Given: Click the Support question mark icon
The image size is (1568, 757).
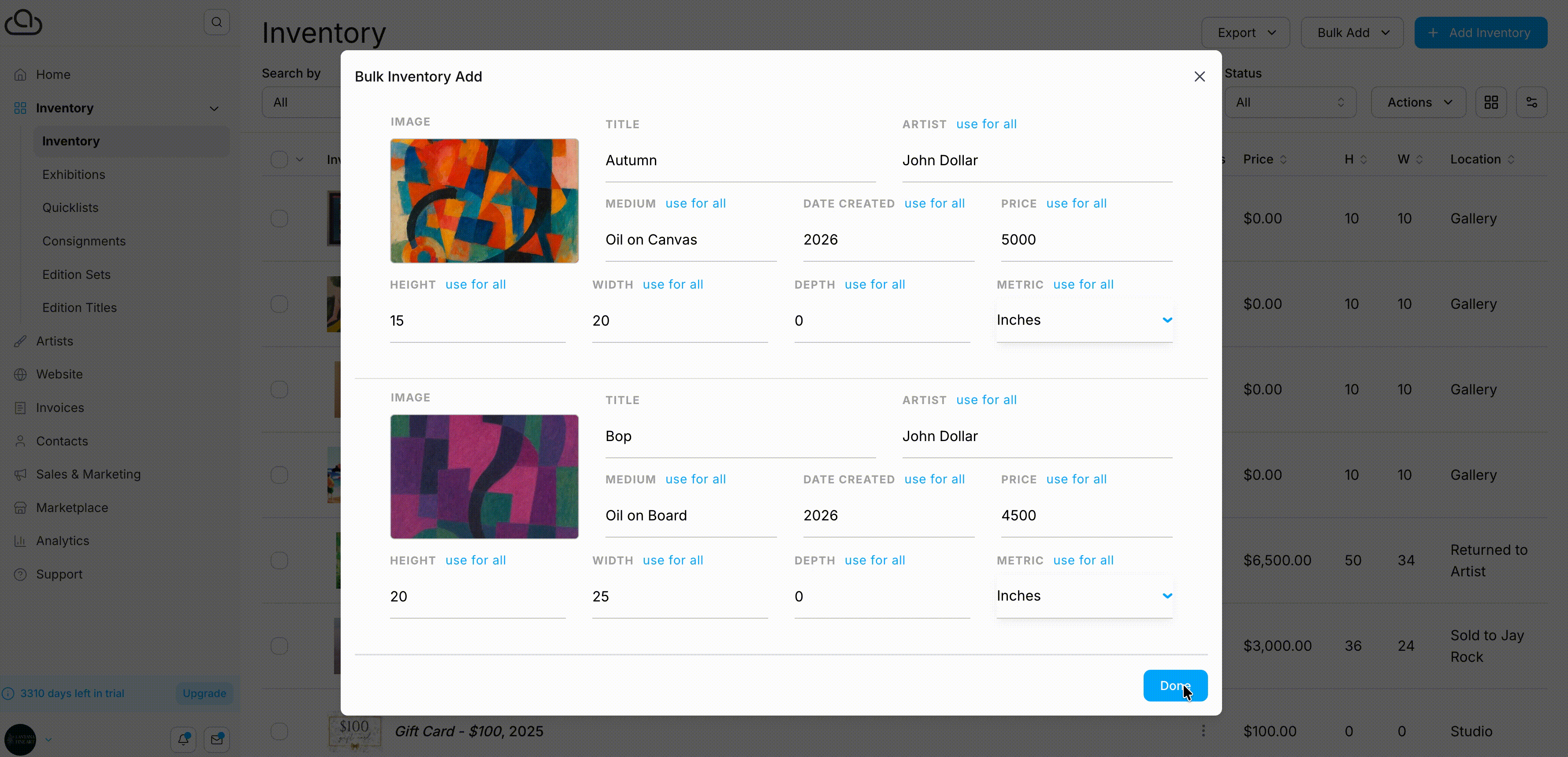Looking at the screenshot, I should [x=20, y=575].
